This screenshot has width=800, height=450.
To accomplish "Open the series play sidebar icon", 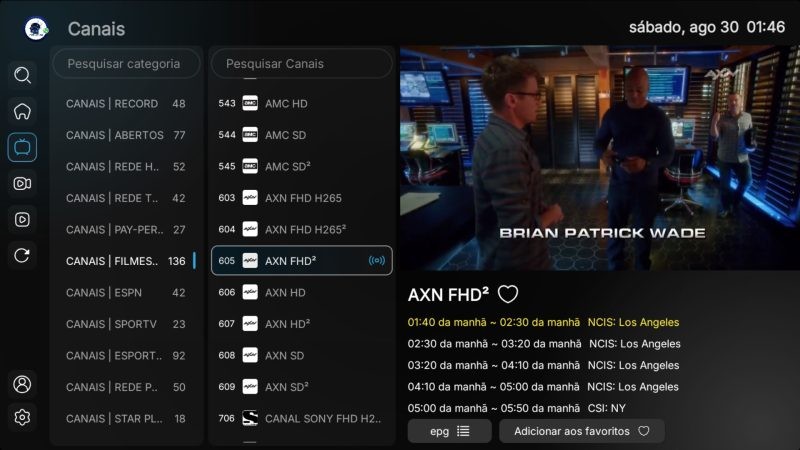I will [22, 219].
